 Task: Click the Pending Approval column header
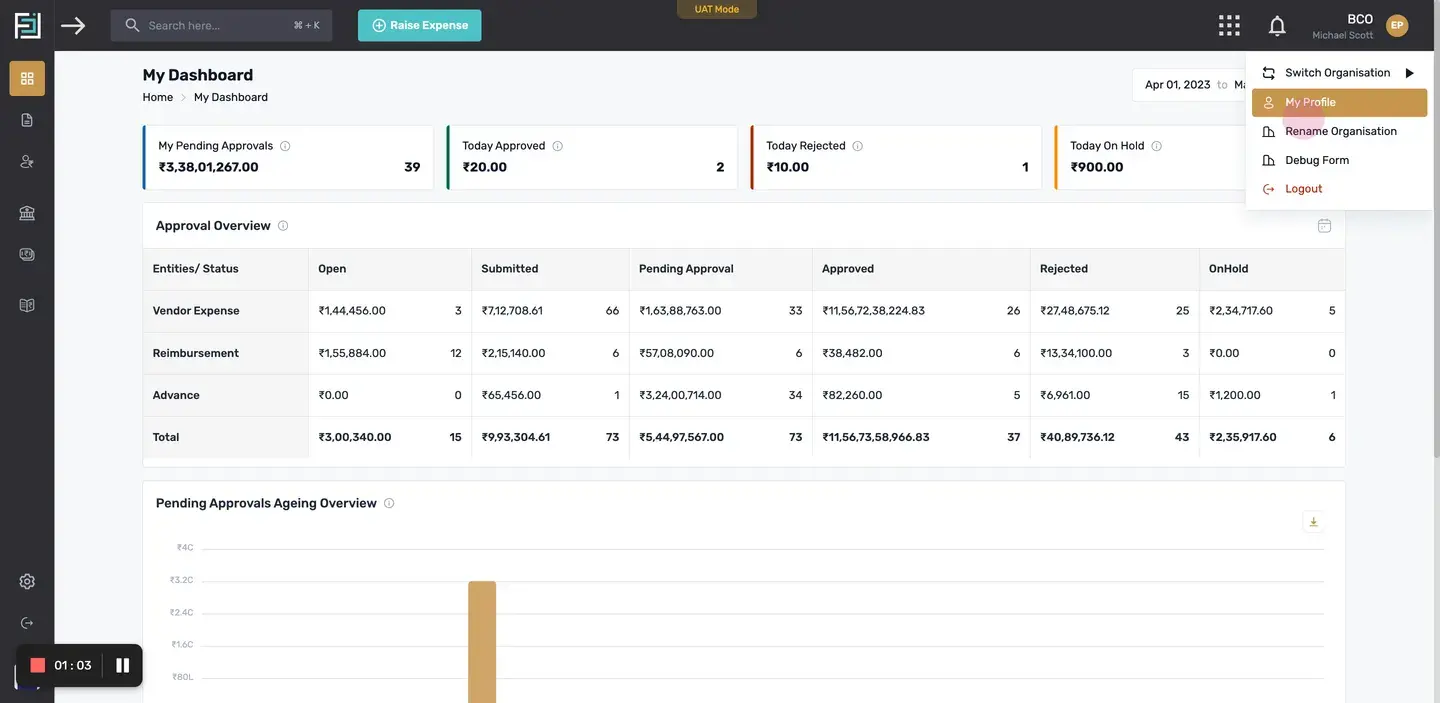click(686, 269)
